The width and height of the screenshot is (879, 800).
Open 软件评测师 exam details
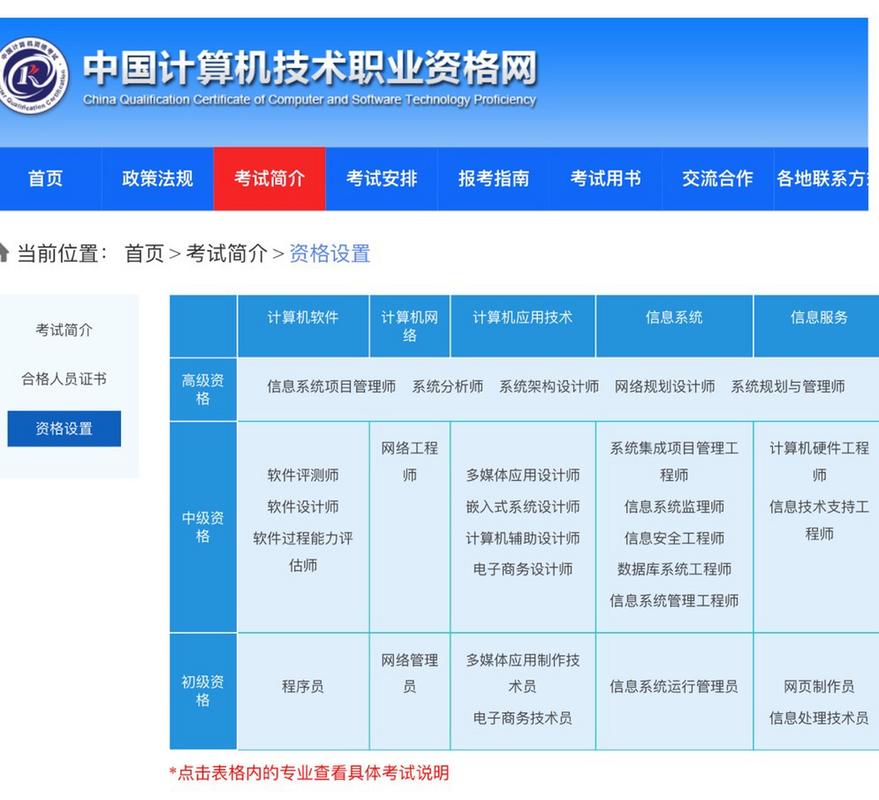click(x=303, y=475)
